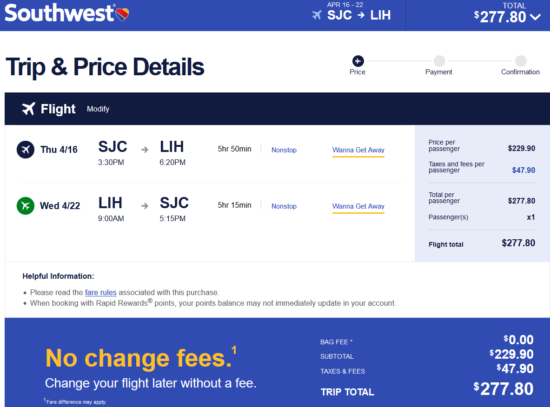Click the airplane icon beside SJC header

tap(317, 15)
